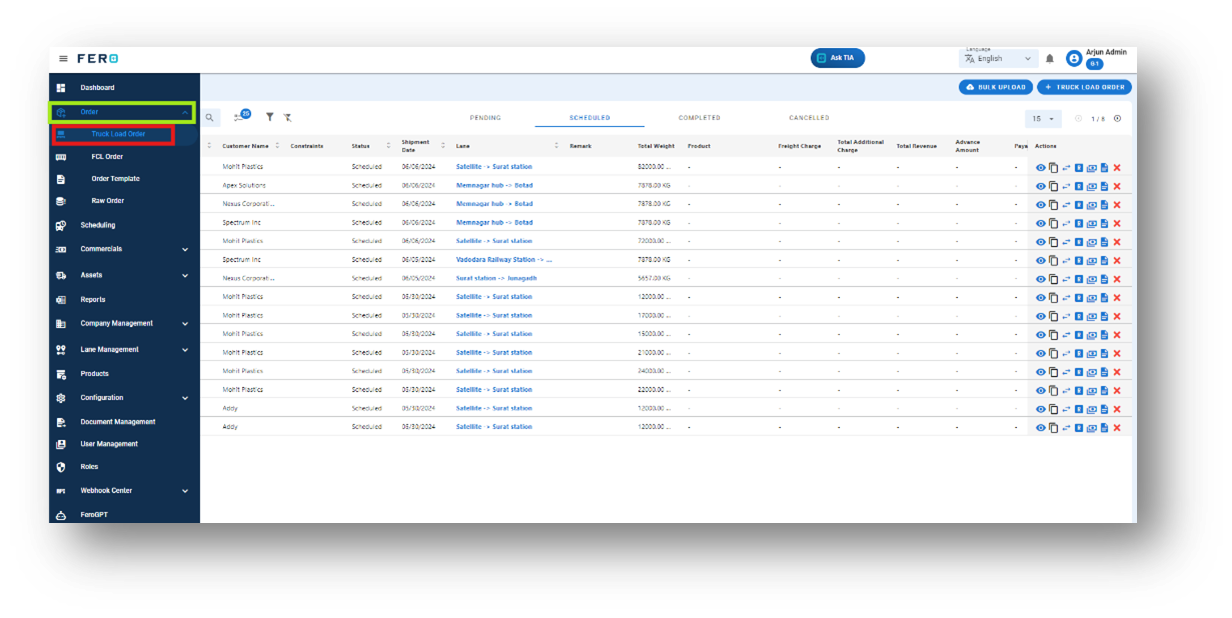
Task: Switch to the Cancelled tab
Action: (x=809, y=118)
